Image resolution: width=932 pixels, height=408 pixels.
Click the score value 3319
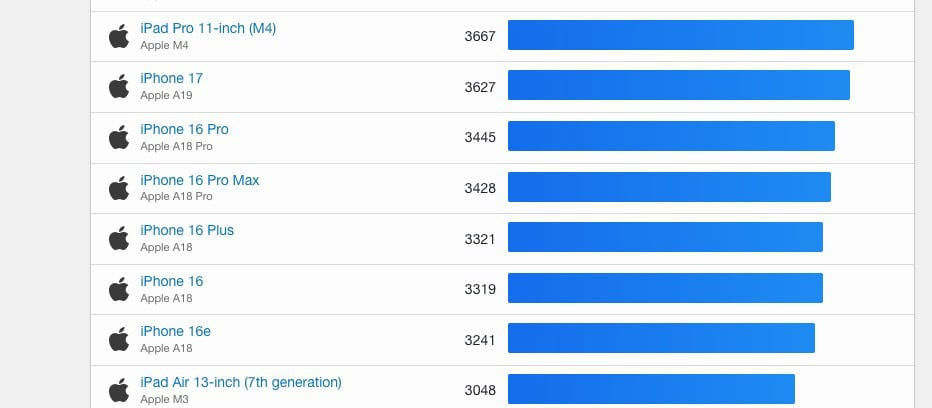480,289
